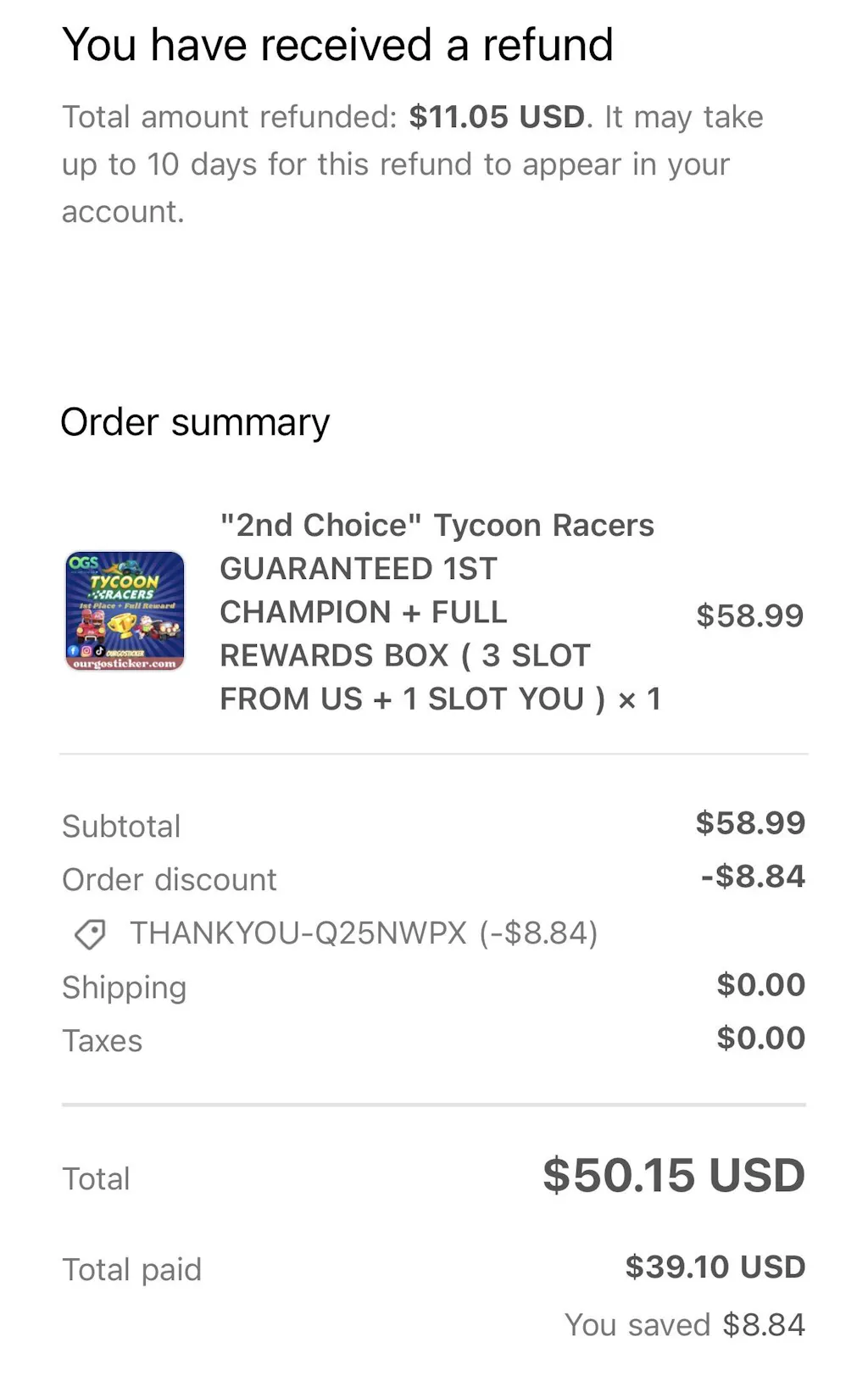Viewport: 868px width, 1381px height.
Task: Click the discount tag icon
Action: (x=90, y=934)
